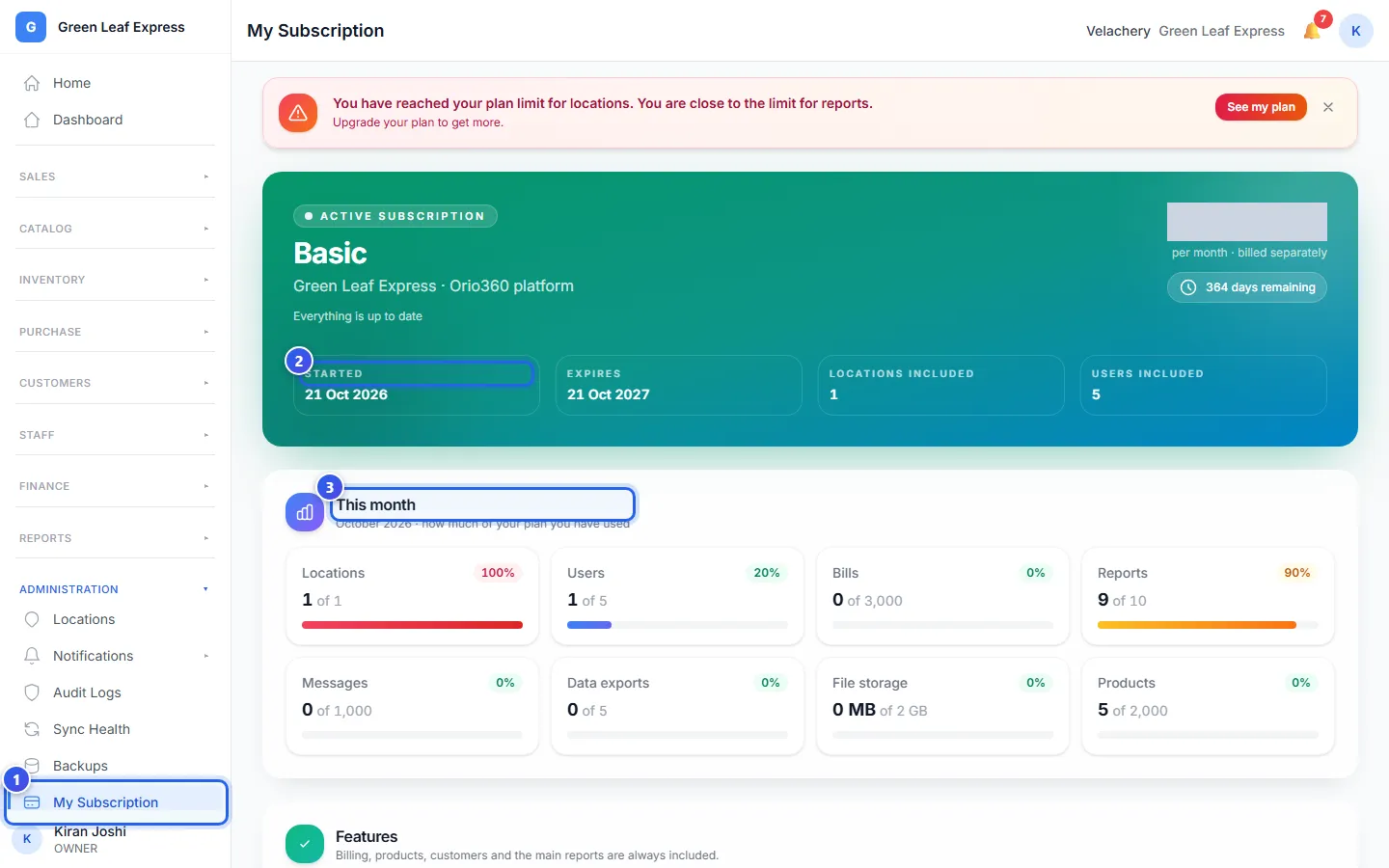The image size is (1389, 868).
Task: Click the File storage usage card
Action: tap(942, 707)
